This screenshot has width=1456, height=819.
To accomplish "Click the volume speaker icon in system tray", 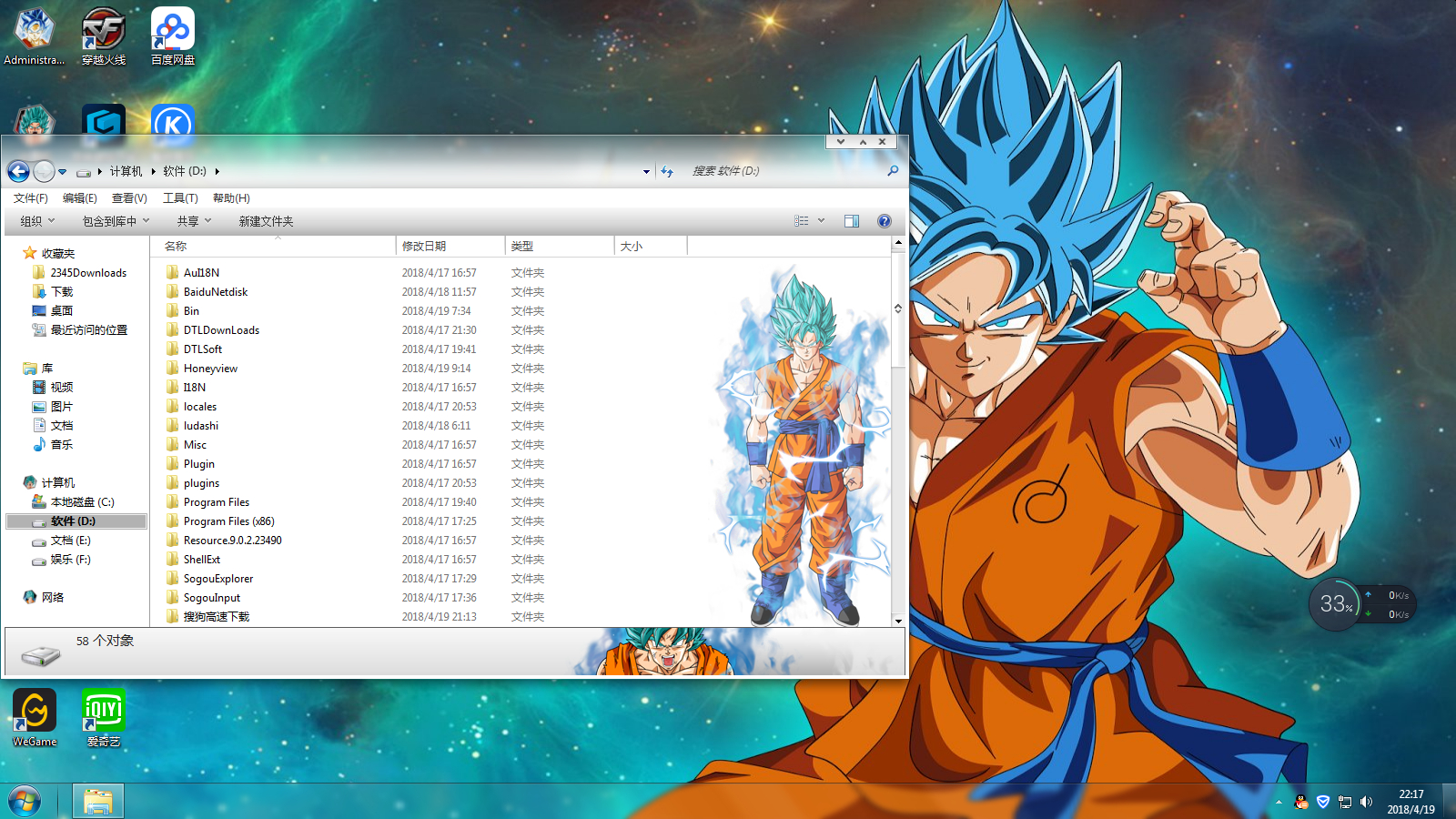I will pos(1366,802).
